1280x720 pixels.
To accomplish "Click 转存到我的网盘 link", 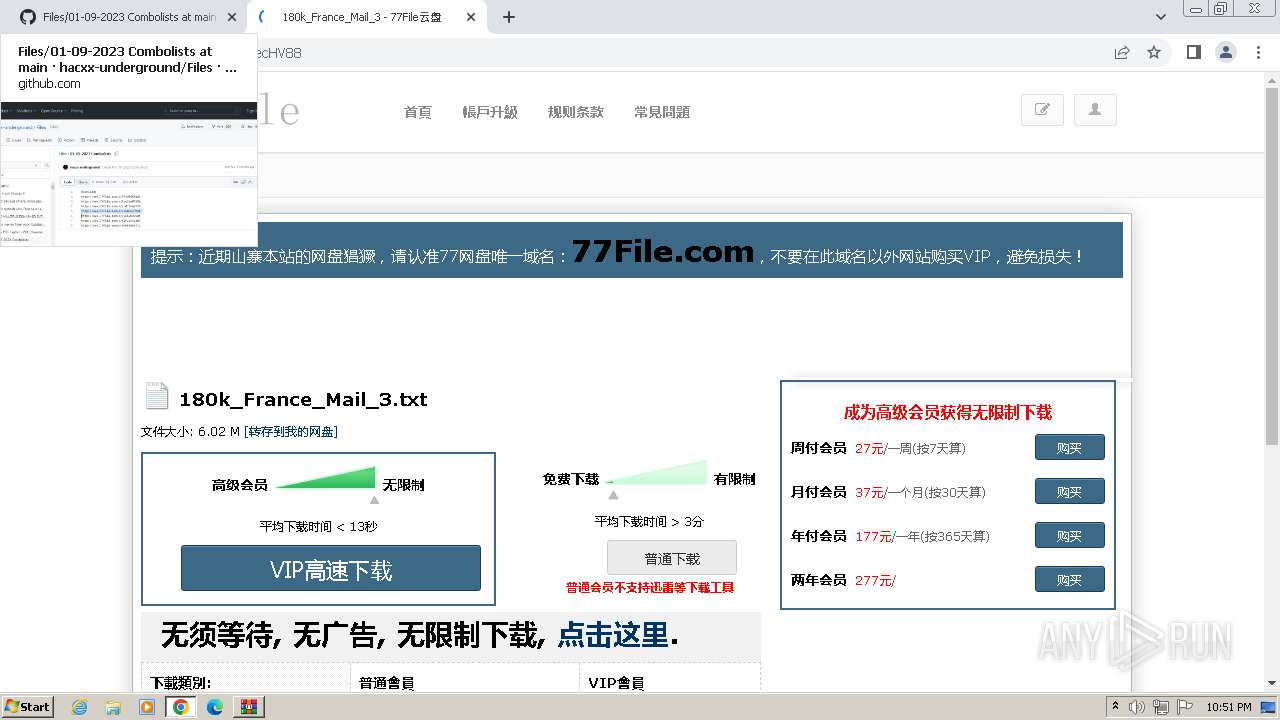I will 291,431.
